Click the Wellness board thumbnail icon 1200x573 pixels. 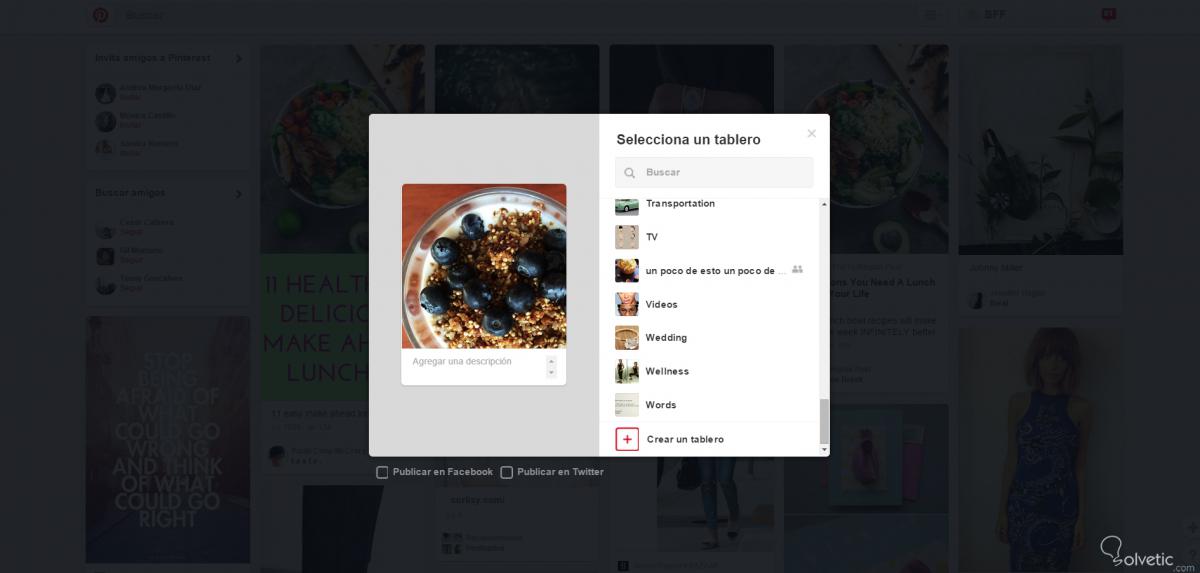pyautogui.click(x=627, y=371)
